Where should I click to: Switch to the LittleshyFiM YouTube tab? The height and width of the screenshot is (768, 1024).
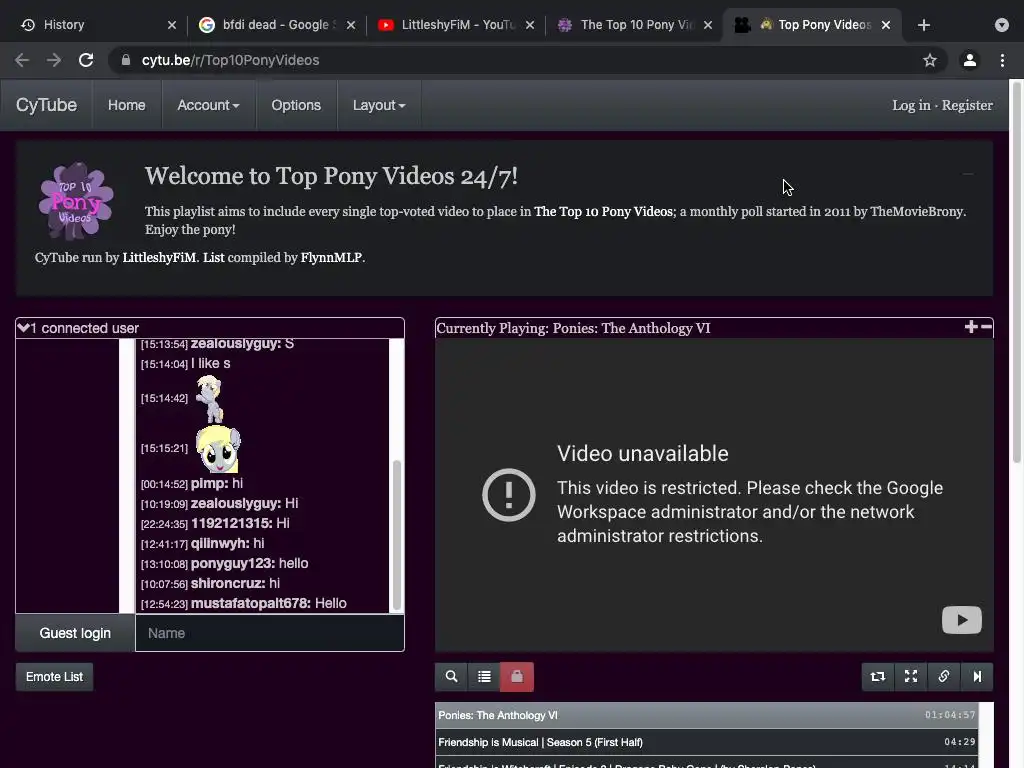click(457, 25)
